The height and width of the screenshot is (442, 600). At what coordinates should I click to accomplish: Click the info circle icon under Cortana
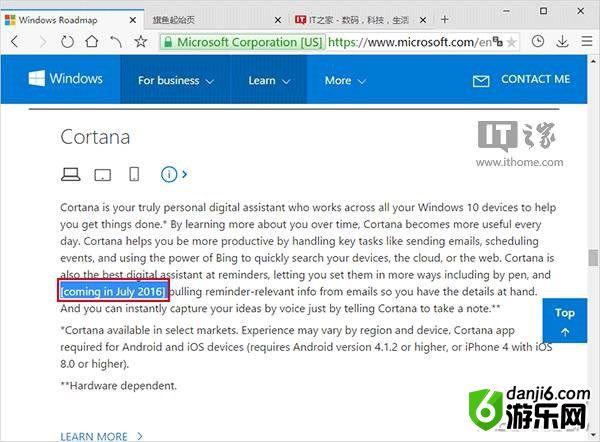pos(169,175)
